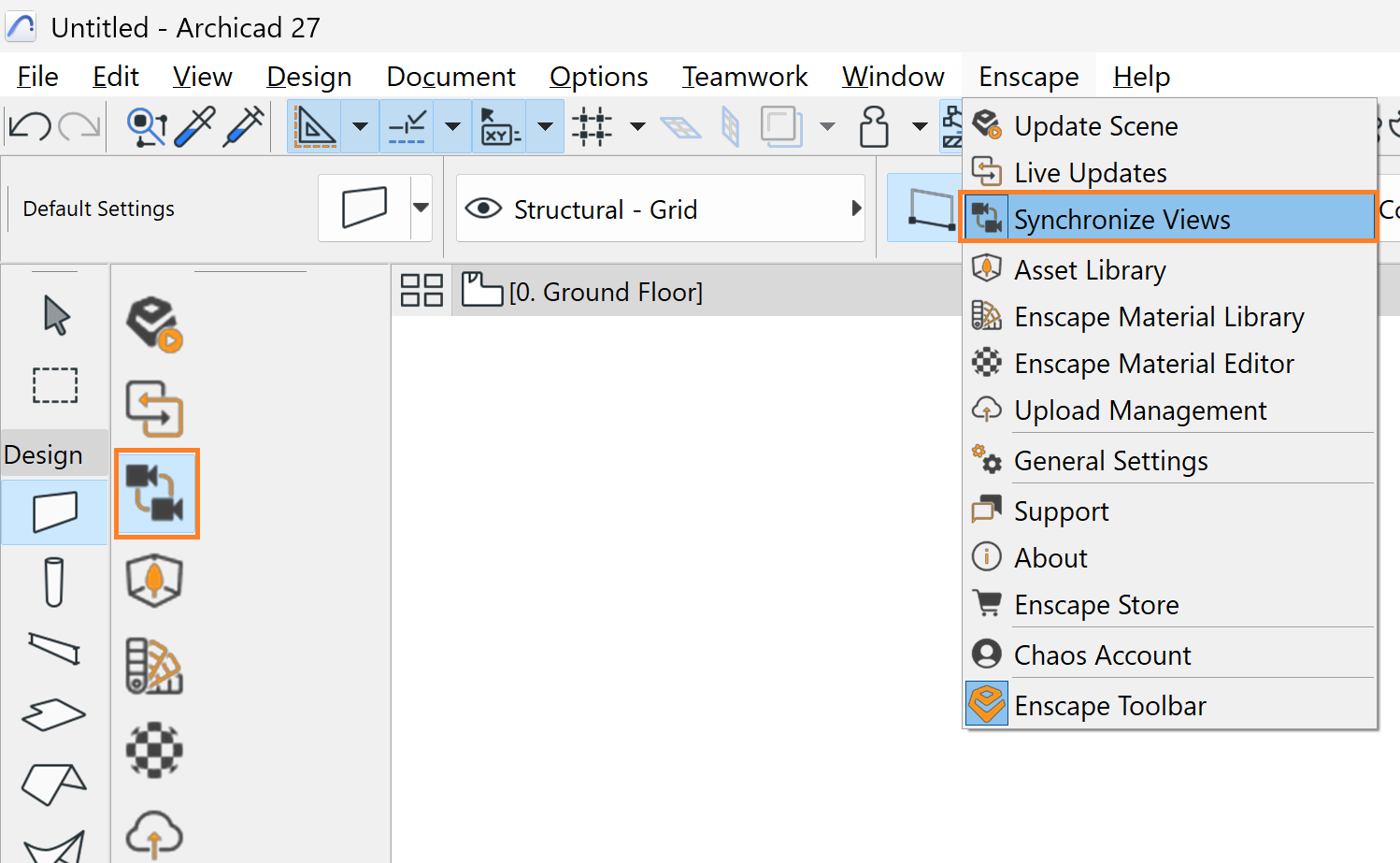Click the slab settings preview button
Image resolution: width=1400 pixels, height=863 pixels.
pos(364,208)
